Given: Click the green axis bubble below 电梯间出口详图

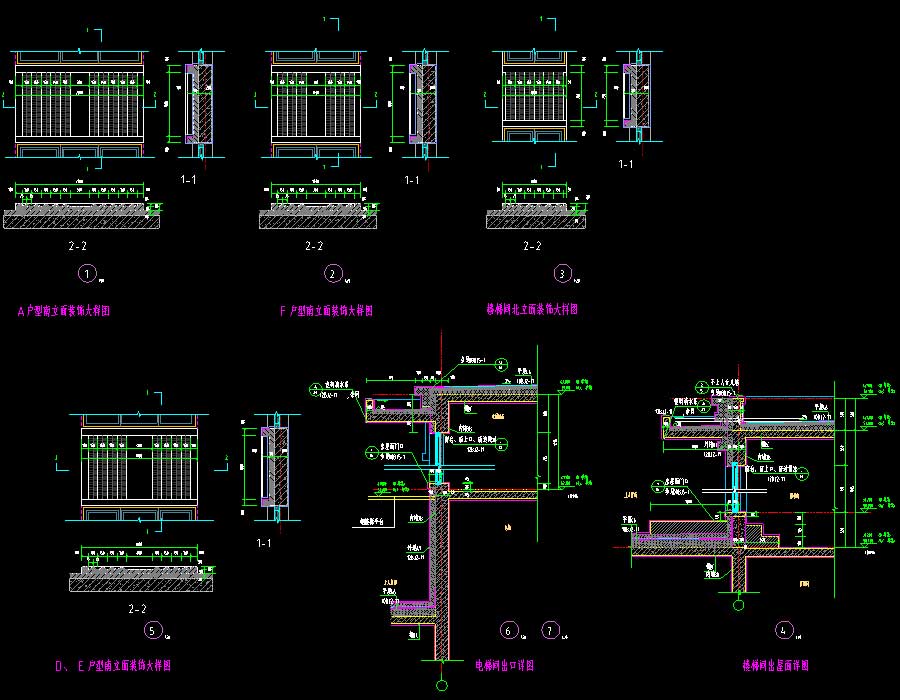Looking at the screenshot, I should point(442,685).
